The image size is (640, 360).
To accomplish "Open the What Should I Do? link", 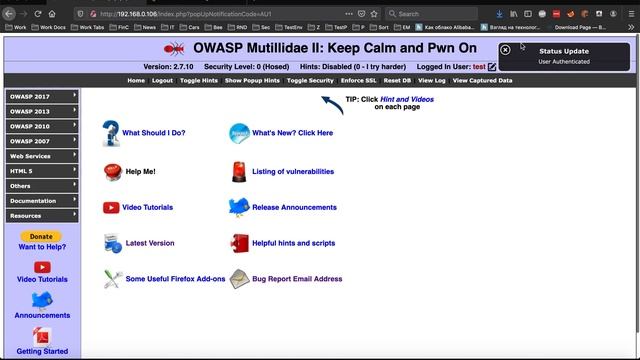I will [x=154, y=133].
